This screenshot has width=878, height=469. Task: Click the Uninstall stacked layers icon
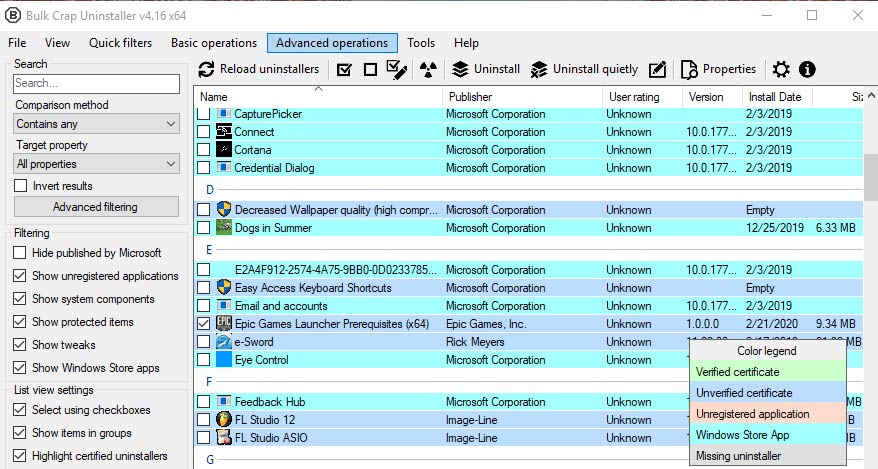pyautogui.click(x=460, y=69)
